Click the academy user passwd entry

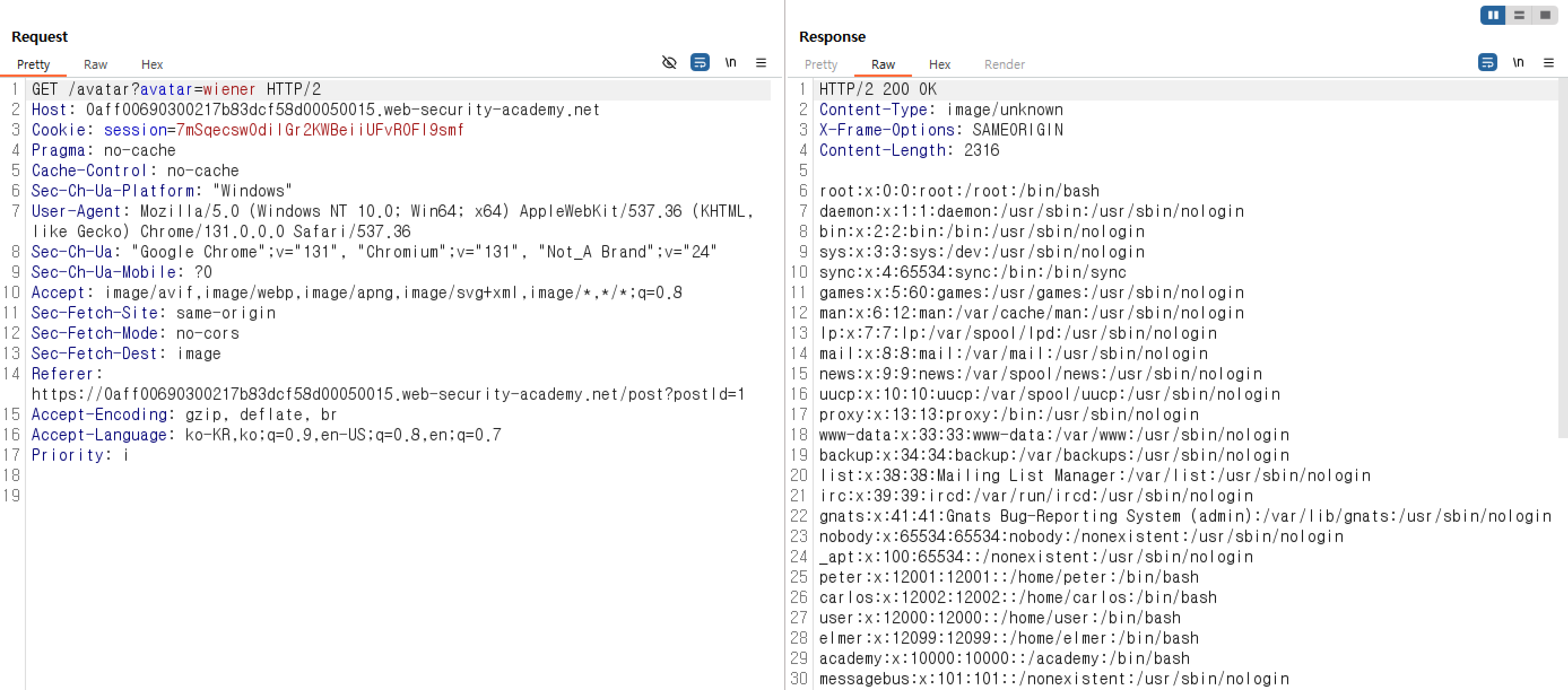1004,658
